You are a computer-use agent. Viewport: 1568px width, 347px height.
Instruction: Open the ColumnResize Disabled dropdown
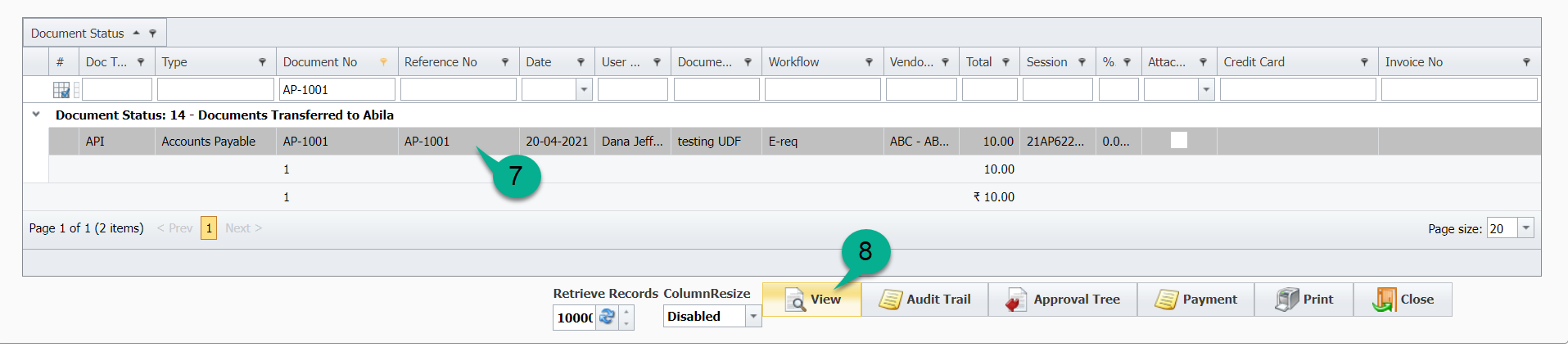click(752, 317)
